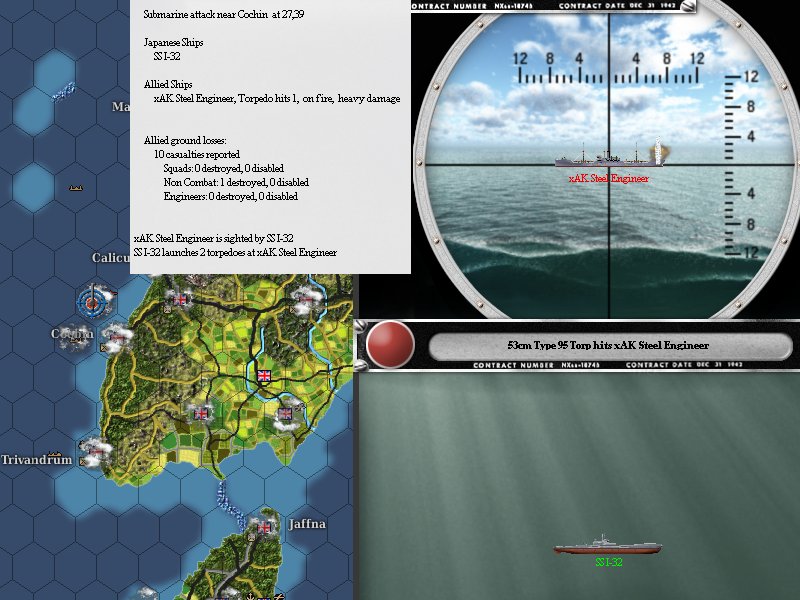Click the 'Torpedo hits 1, on fire' report line
This screenshot has width=800, height=600.
277,99
